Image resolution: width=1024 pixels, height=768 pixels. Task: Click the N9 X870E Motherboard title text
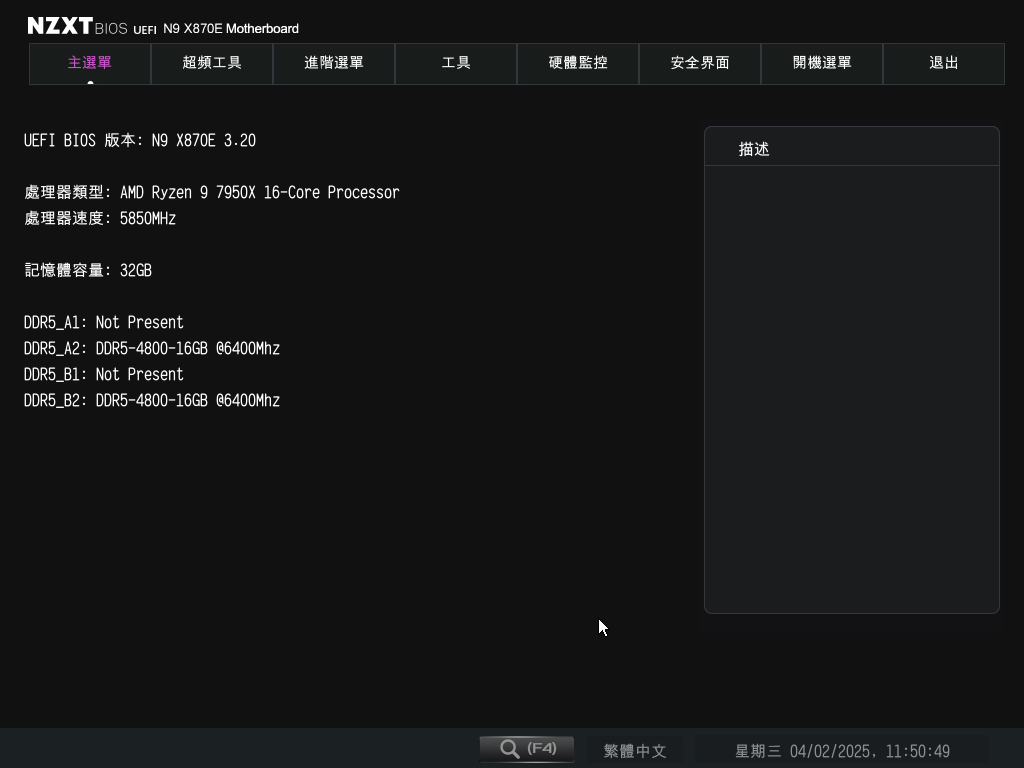[231, 29]
